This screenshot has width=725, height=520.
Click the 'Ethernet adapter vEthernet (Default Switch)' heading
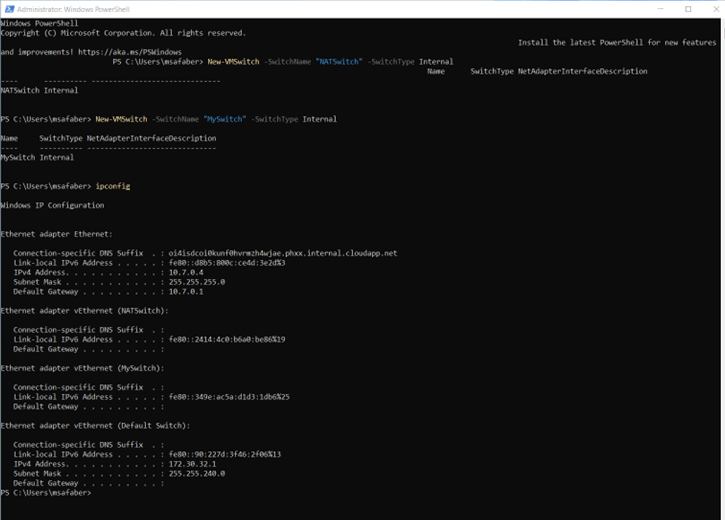(x=94, y=425)
